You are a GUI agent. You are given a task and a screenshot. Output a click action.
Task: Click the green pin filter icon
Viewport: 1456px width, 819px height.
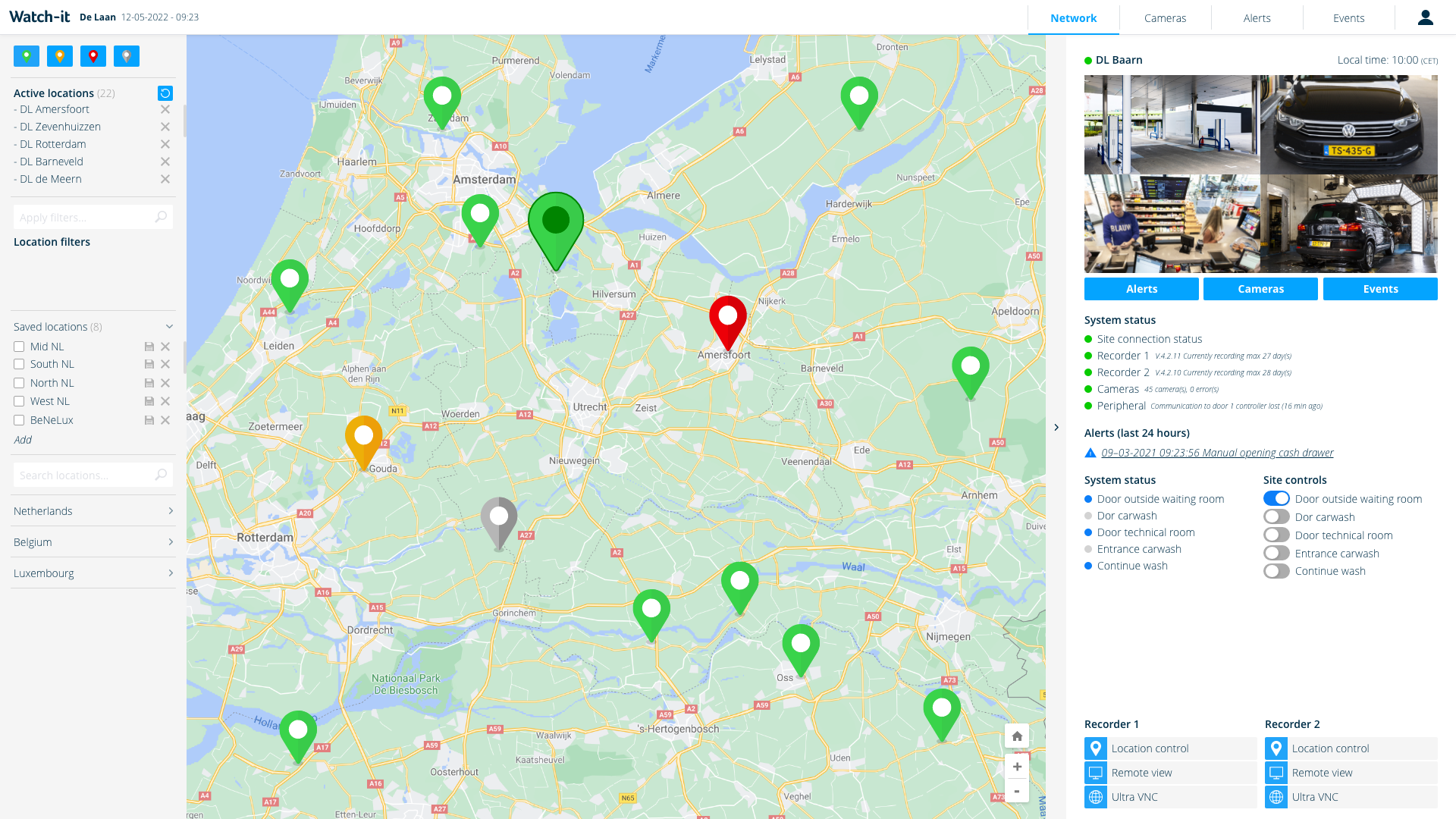27,56
